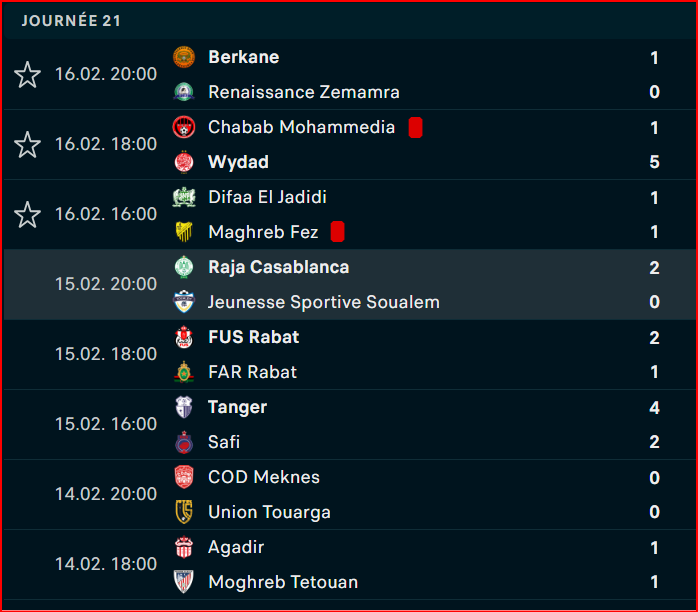Click the Berkane club logo
The width and height of the screenshot is (698, 612).
(184, 57)
